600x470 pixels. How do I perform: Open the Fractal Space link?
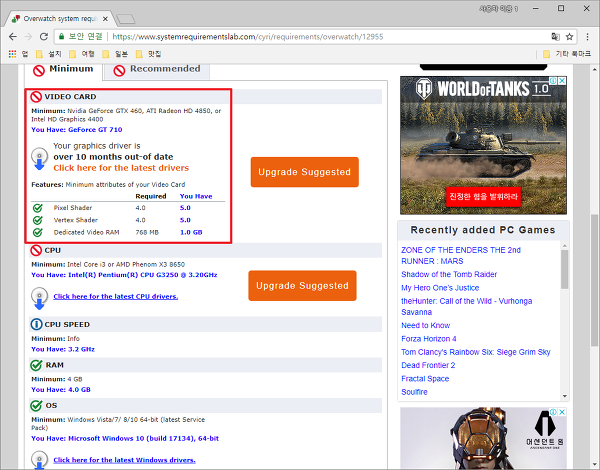[425, 379]
